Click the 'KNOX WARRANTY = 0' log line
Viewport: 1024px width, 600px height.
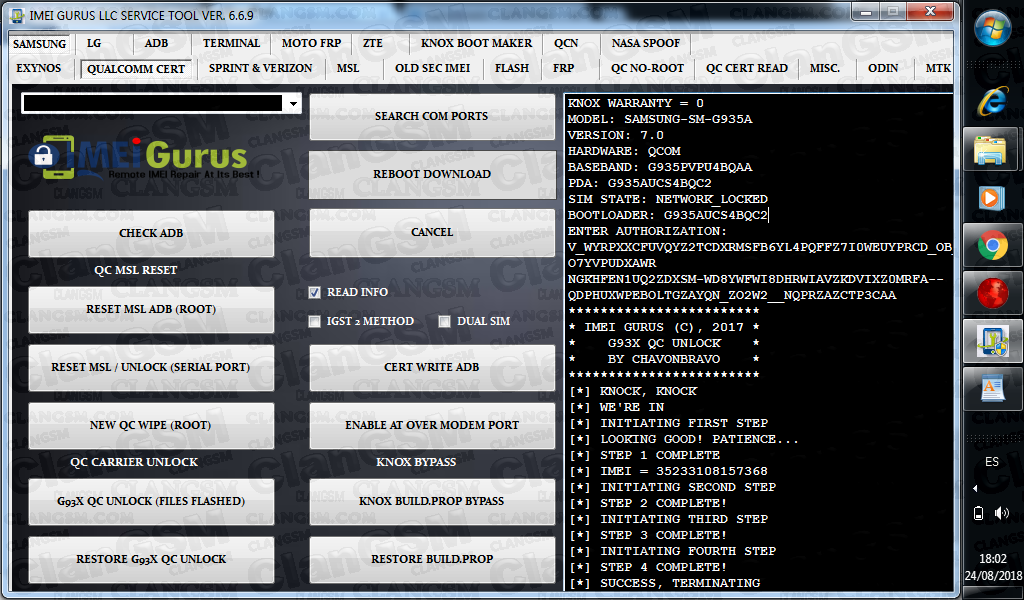(635, 103)
